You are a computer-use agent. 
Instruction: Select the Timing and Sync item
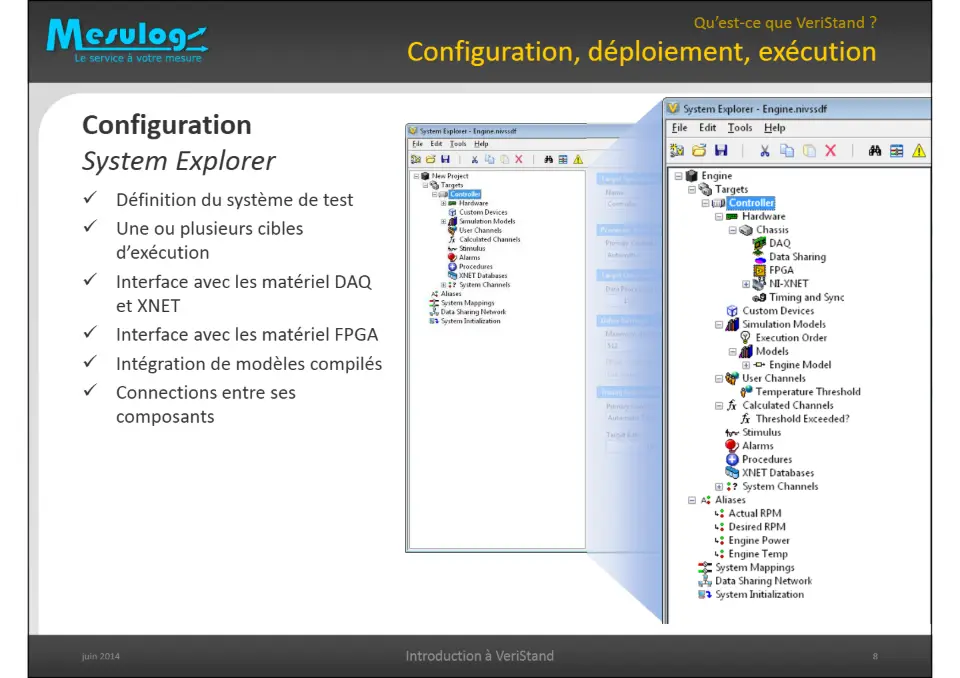(806, 298)
